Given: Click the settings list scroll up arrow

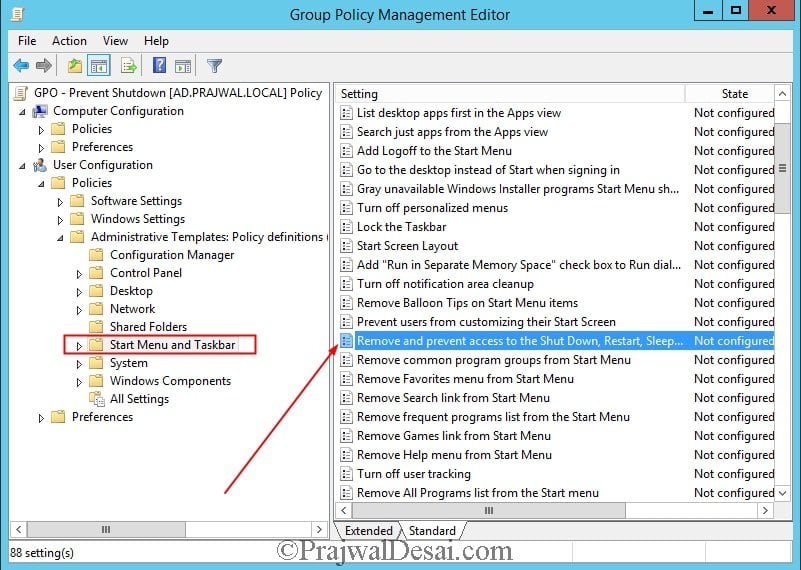Looking at the screenshot, I should [783, 94].
